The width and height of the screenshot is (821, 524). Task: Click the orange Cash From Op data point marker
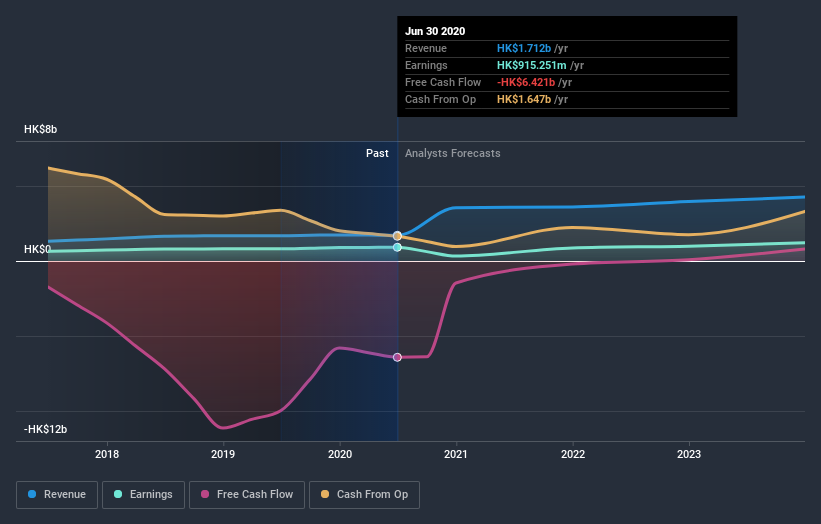tap(397, 236)
